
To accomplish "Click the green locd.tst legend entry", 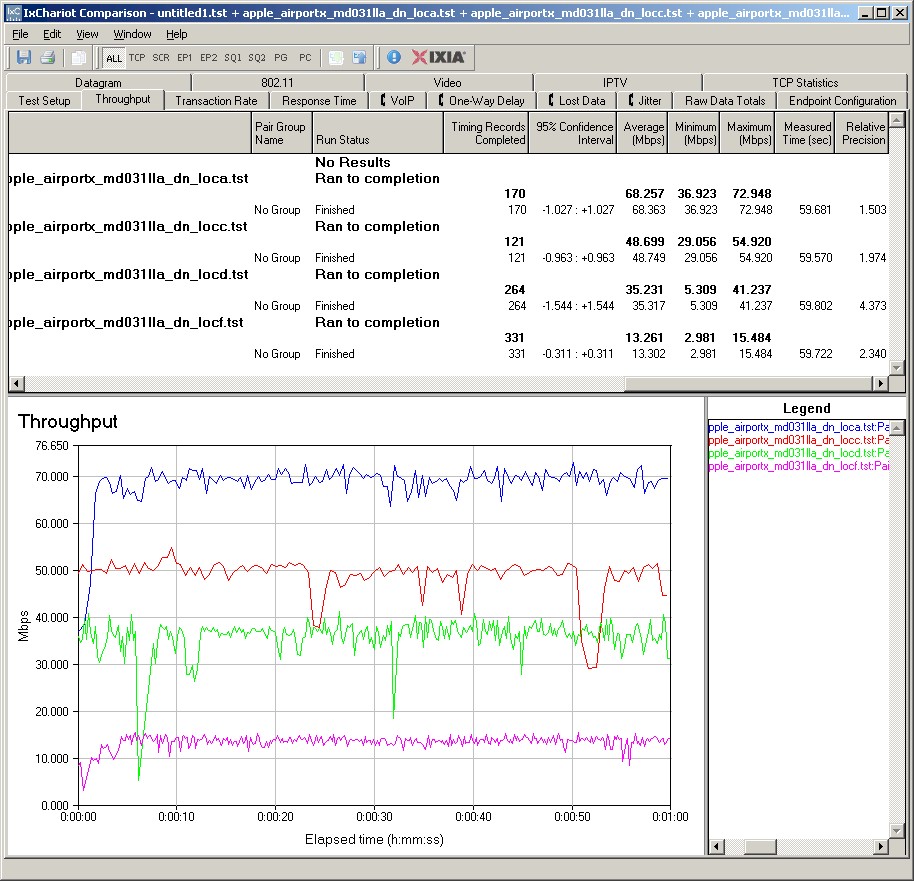I will coord(799,452).
